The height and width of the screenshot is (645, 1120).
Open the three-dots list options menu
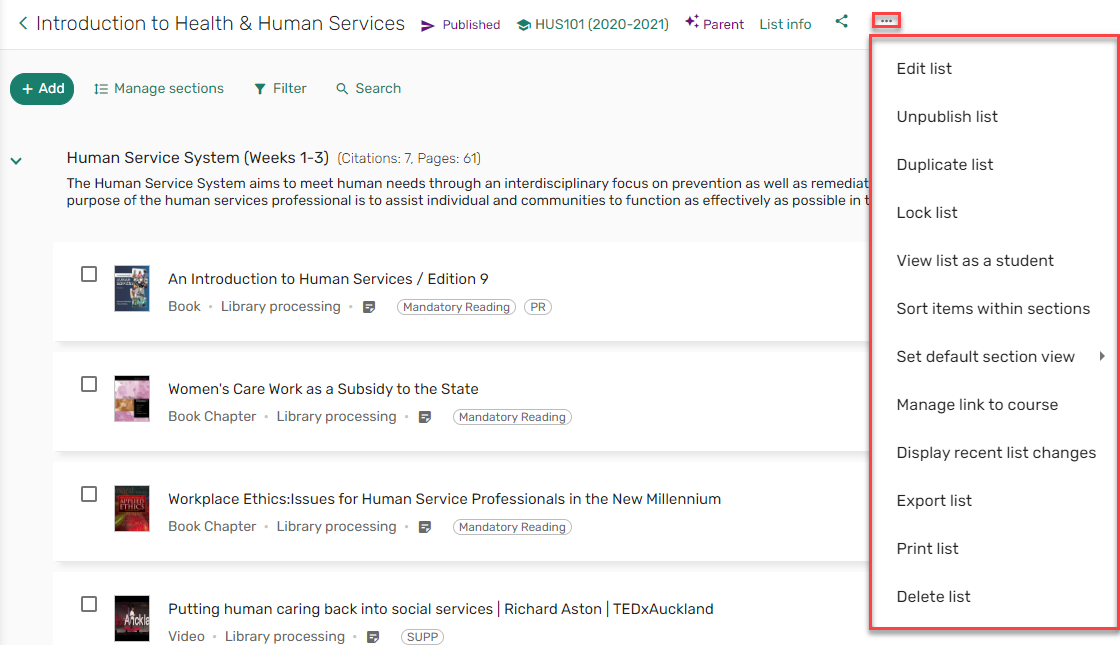click(x=886, y=21)
